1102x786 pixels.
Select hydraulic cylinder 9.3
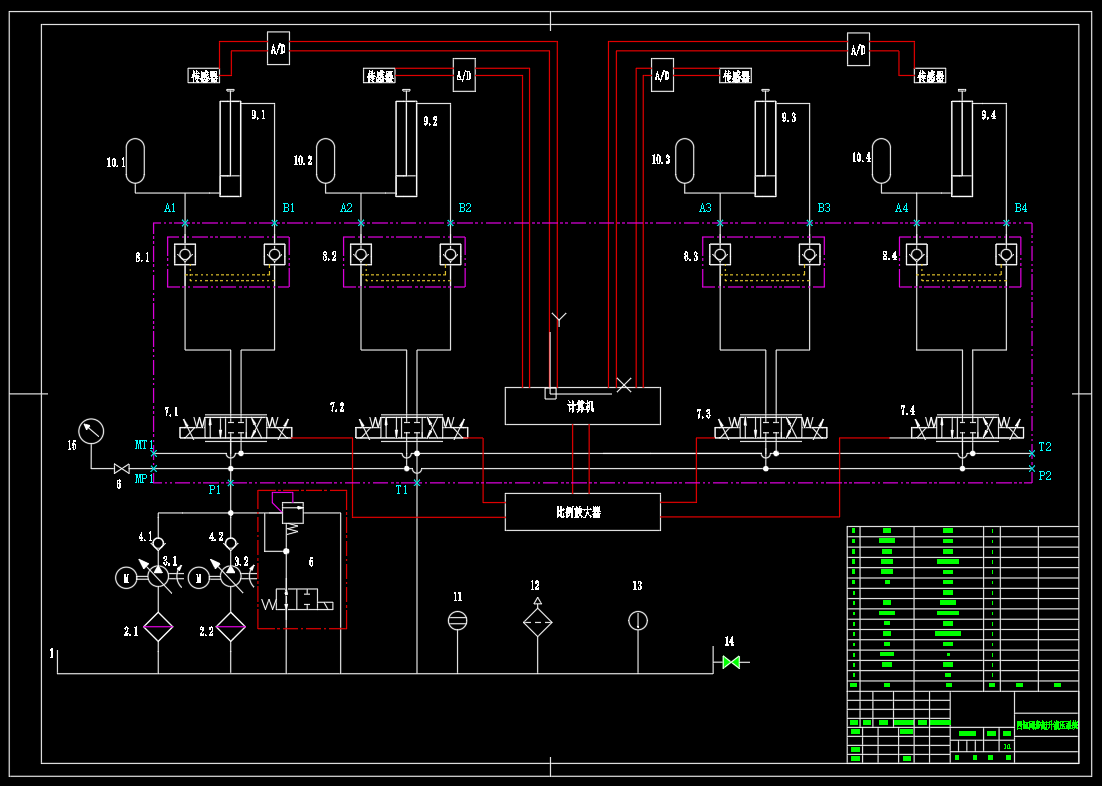[765, 143]
